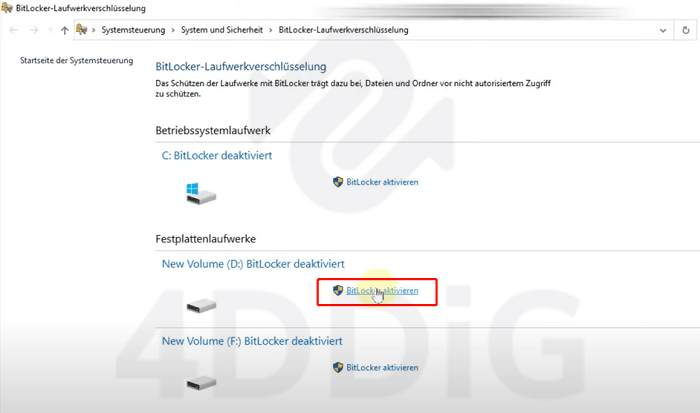Image resolution: width=700 pixels, height=413 pixels.
Task: Open Startseite der Systemsteuerung link
Action: (77, 60)
